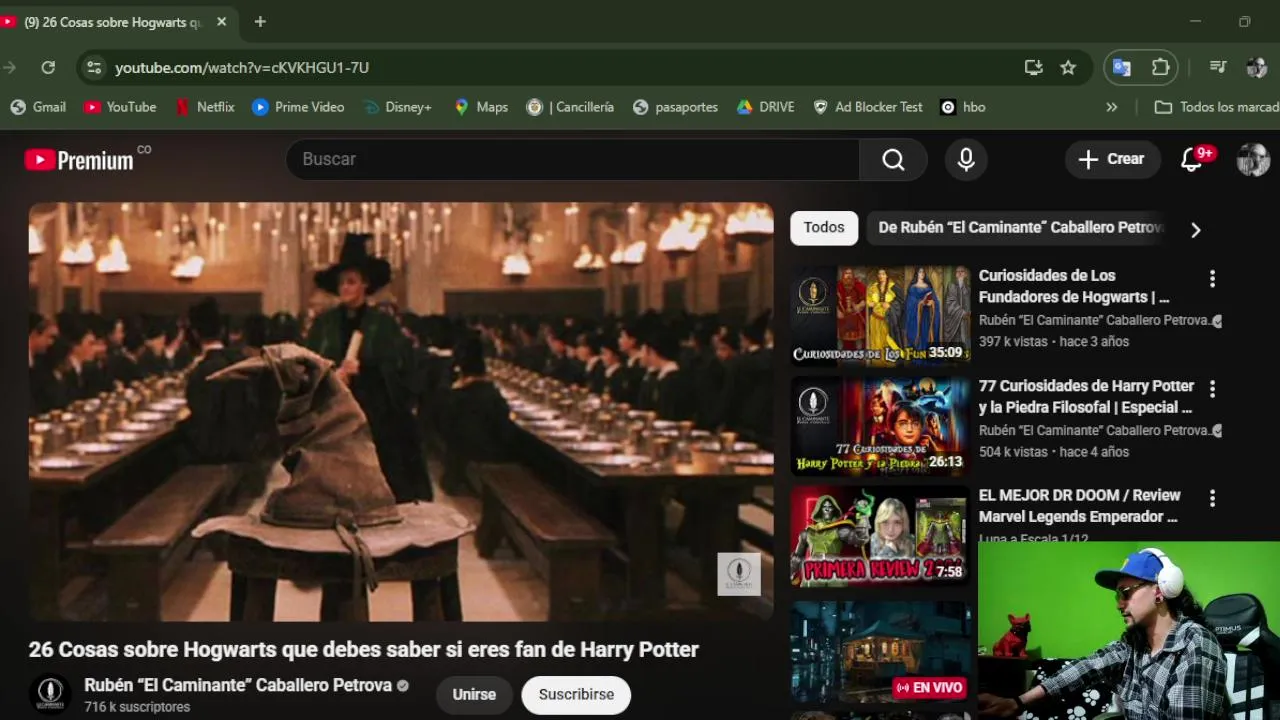Open the Prime Video bookmark
Viewport: 1280px width, 720px height.
(298, 107)
